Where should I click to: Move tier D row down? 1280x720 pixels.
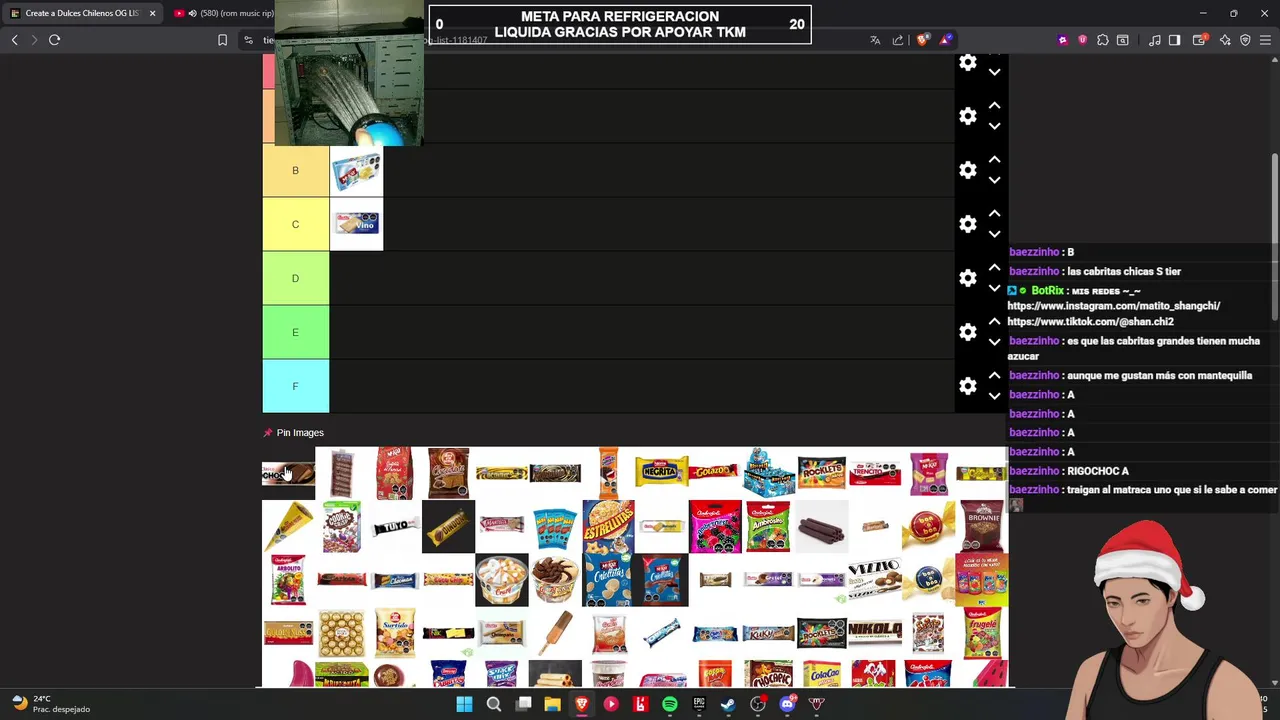coord(994,289)
